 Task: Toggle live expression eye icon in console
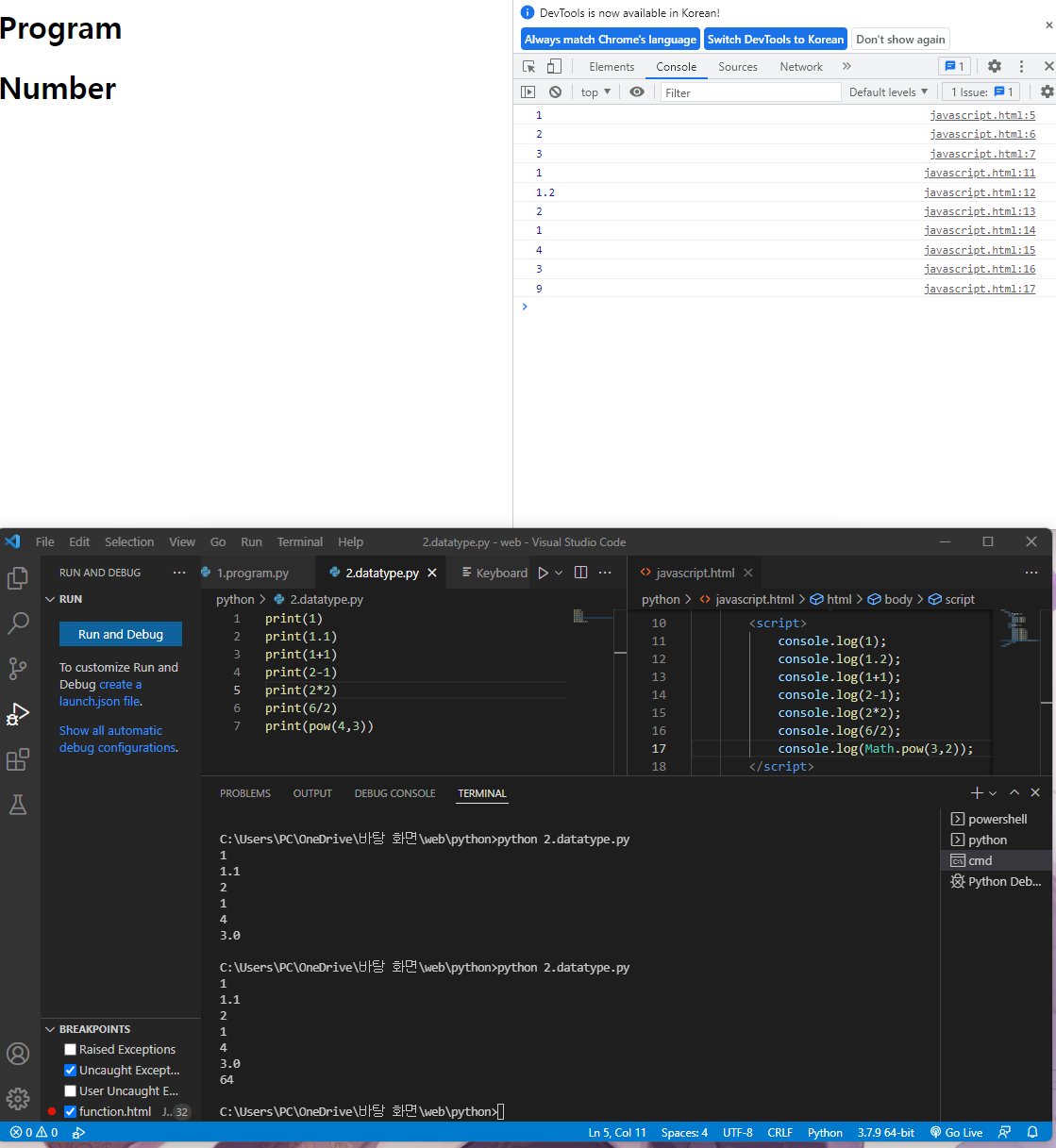(637, 92)
